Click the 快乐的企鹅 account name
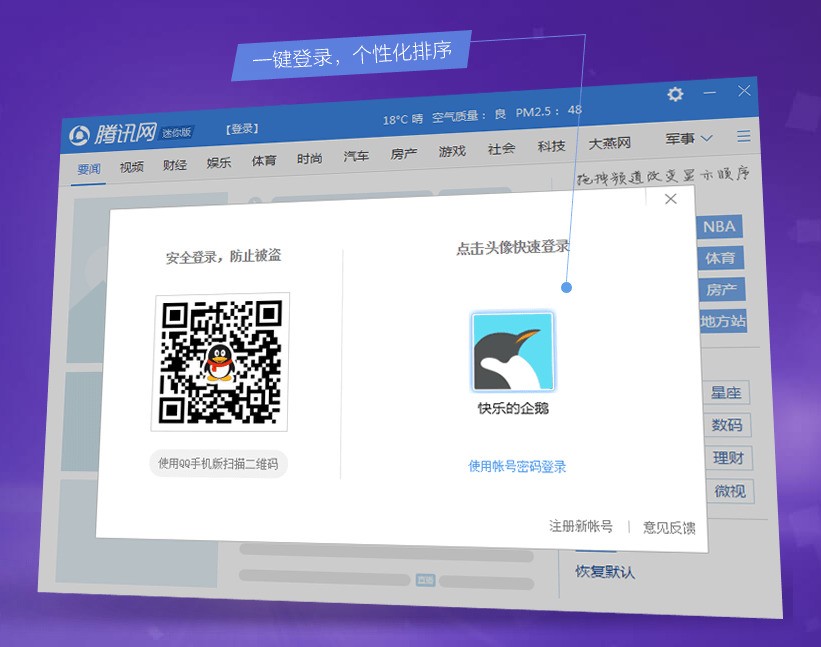The image size is (821, 647). pos(513,408)
